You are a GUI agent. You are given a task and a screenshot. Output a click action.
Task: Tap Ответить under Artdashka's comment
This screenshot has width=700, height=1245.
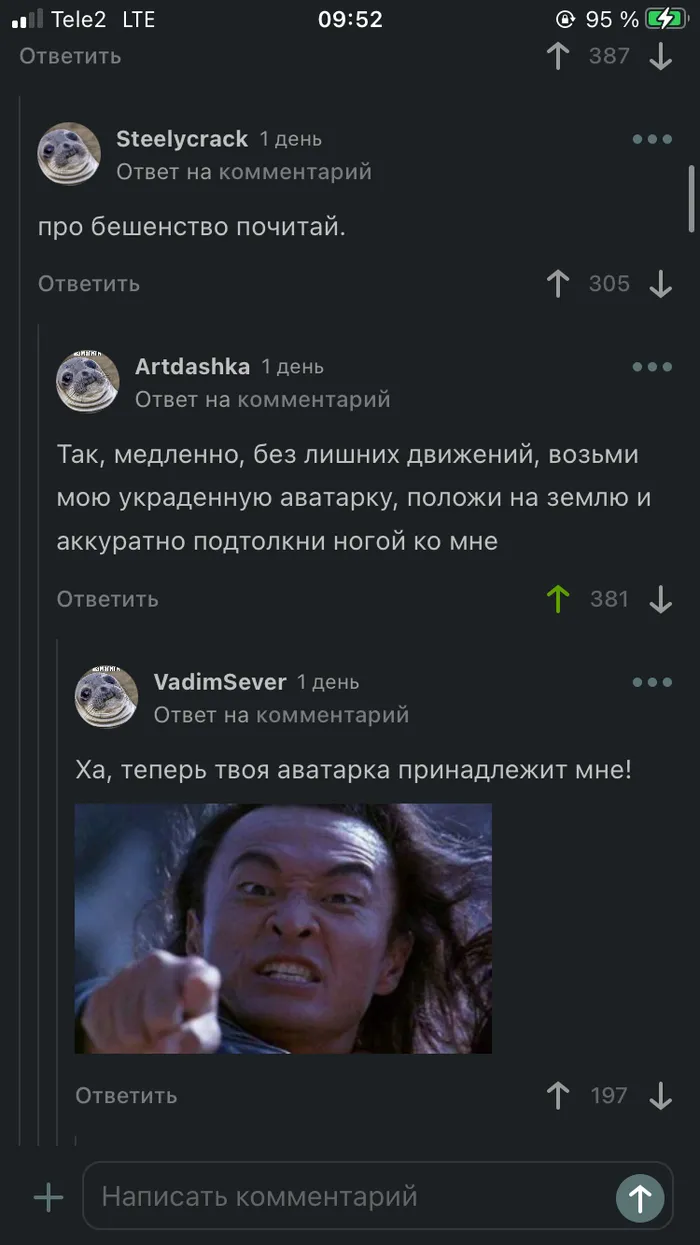pos(107,599)
